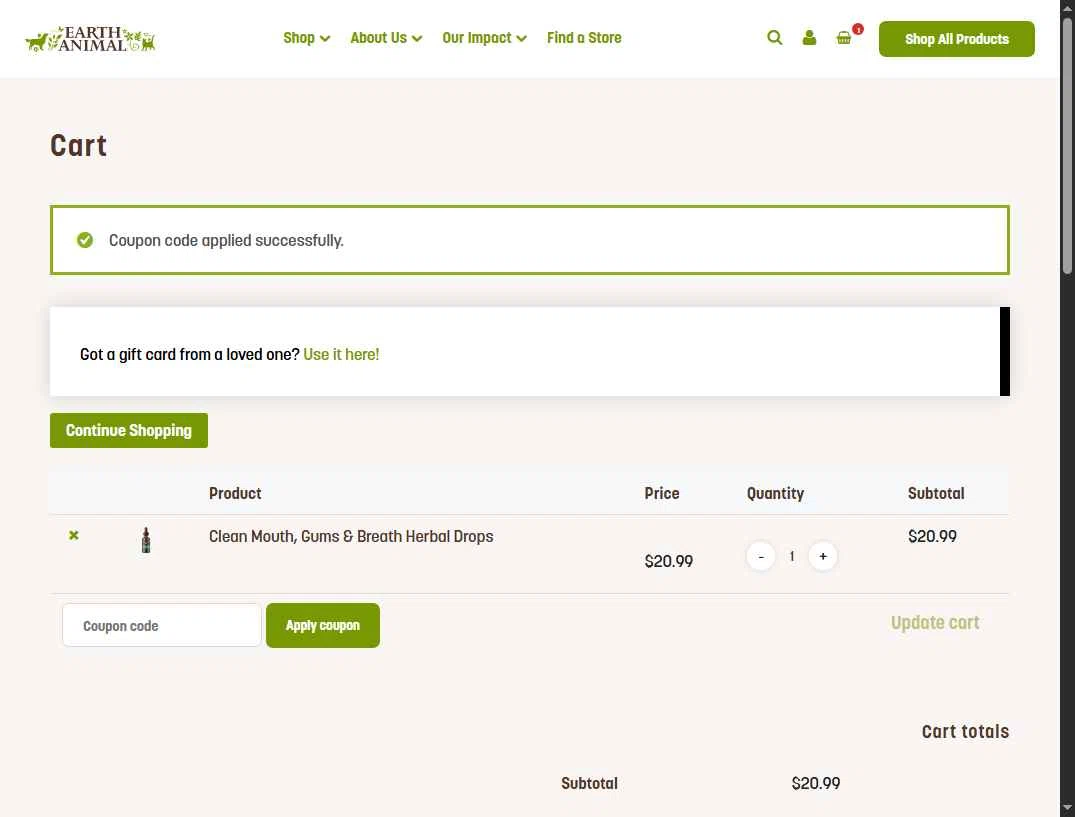Expand the Our Impact dropdown menu
Screen dimensions: 1075x817
(484, 38)
